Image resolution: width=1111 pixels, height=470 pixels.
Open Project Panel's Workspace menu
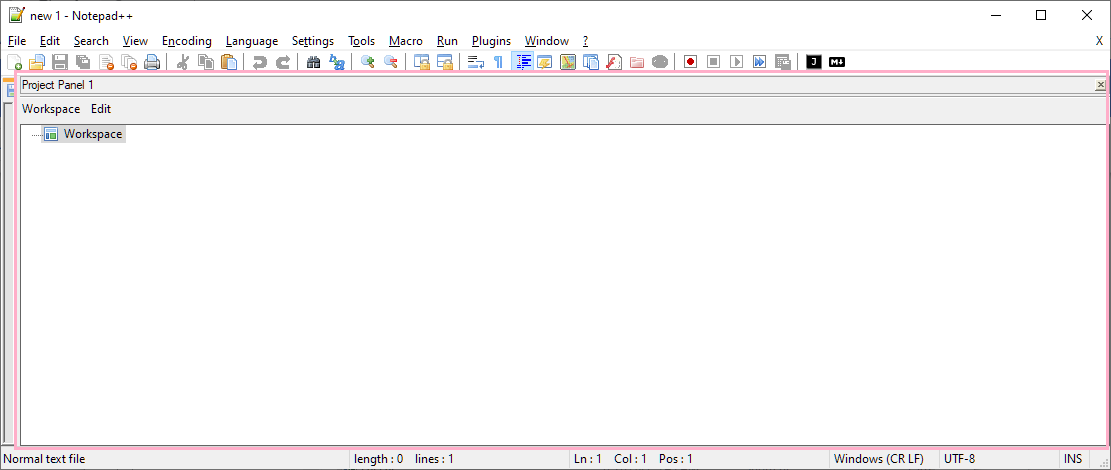tap(51, 109)
